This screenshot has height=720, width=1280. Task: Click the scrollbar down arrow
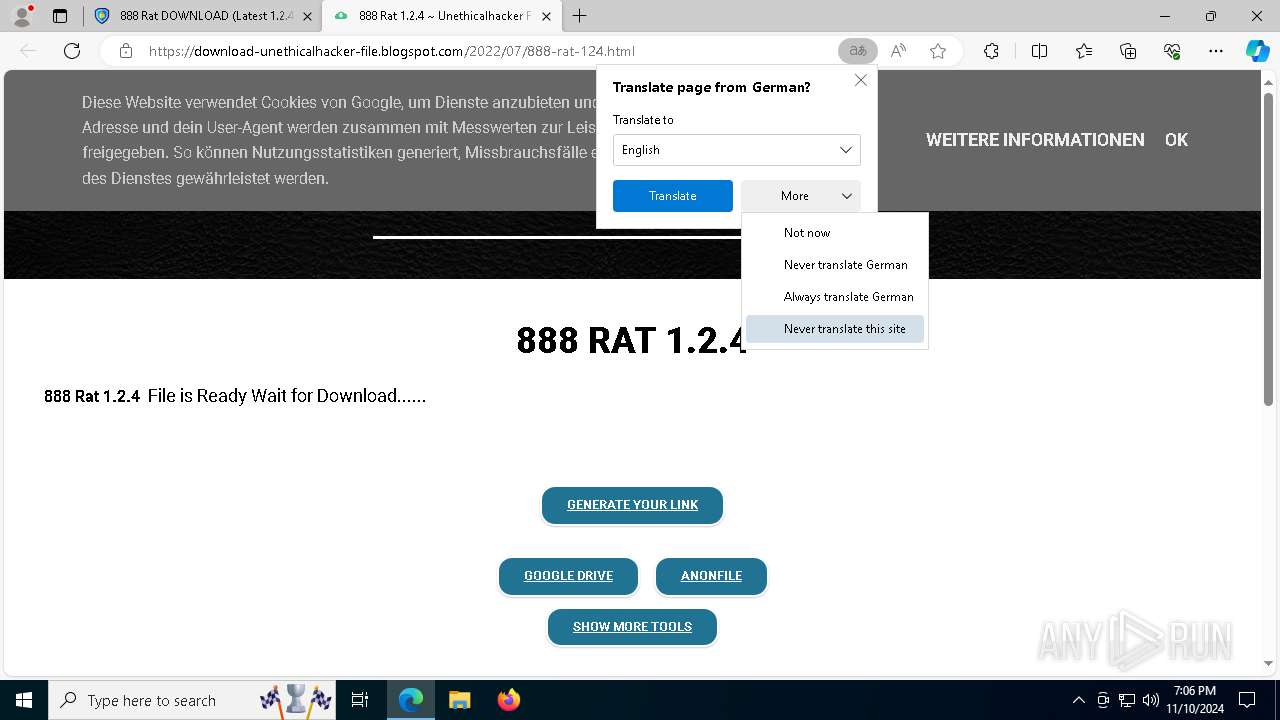click(x=1269, y=663)
